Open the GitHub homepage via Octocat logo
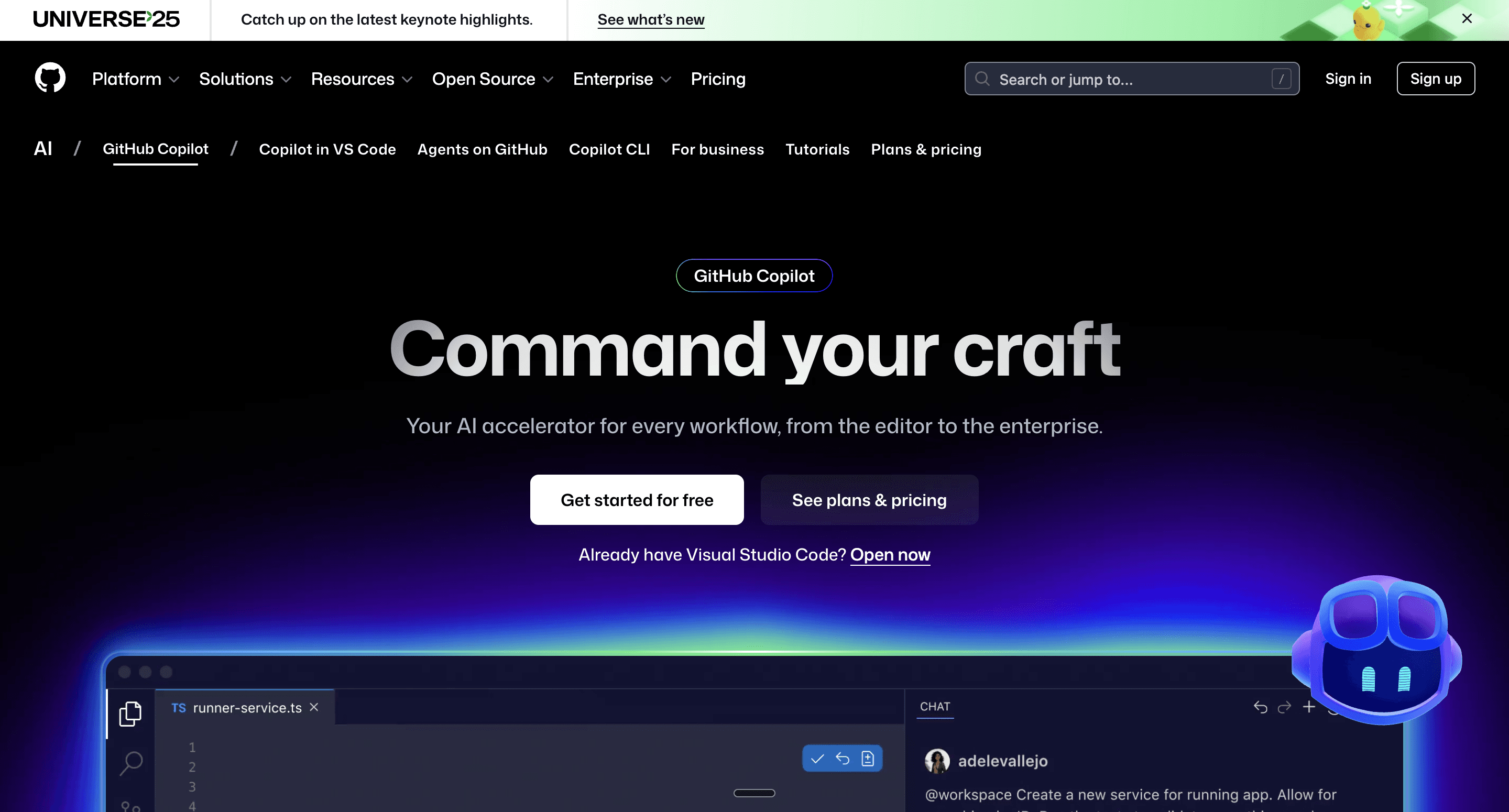This screenshot has height=812, width=1509. (x=50, y=78)
